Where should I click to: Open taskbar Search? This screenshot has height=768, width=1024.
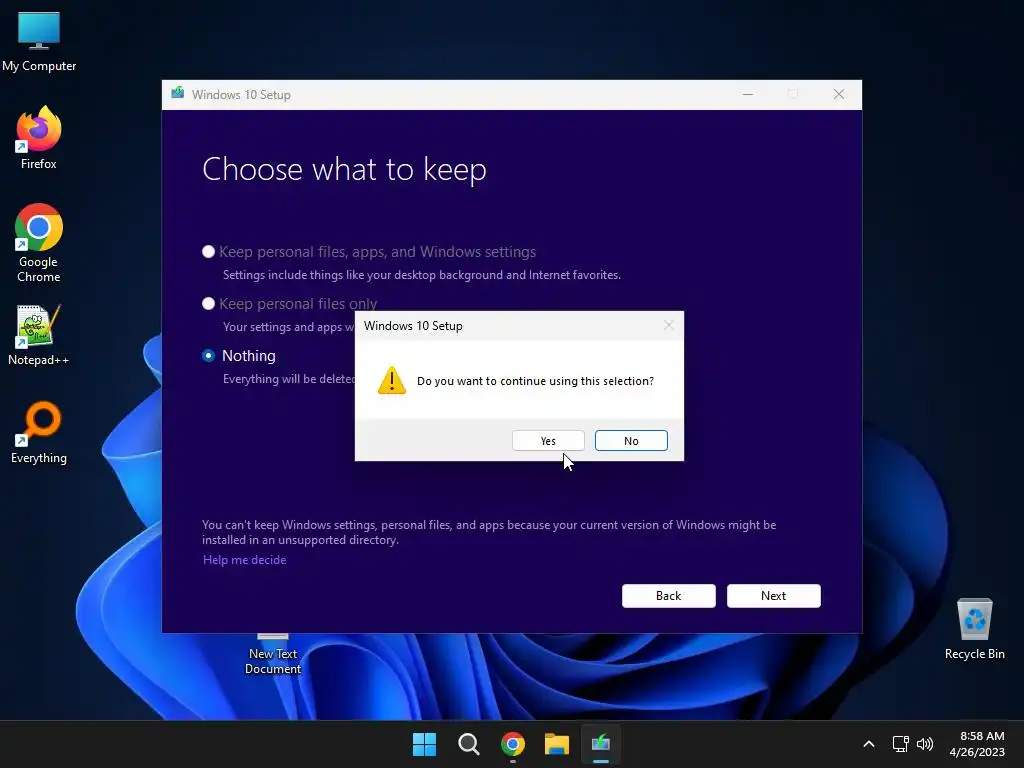coord(468,744)
